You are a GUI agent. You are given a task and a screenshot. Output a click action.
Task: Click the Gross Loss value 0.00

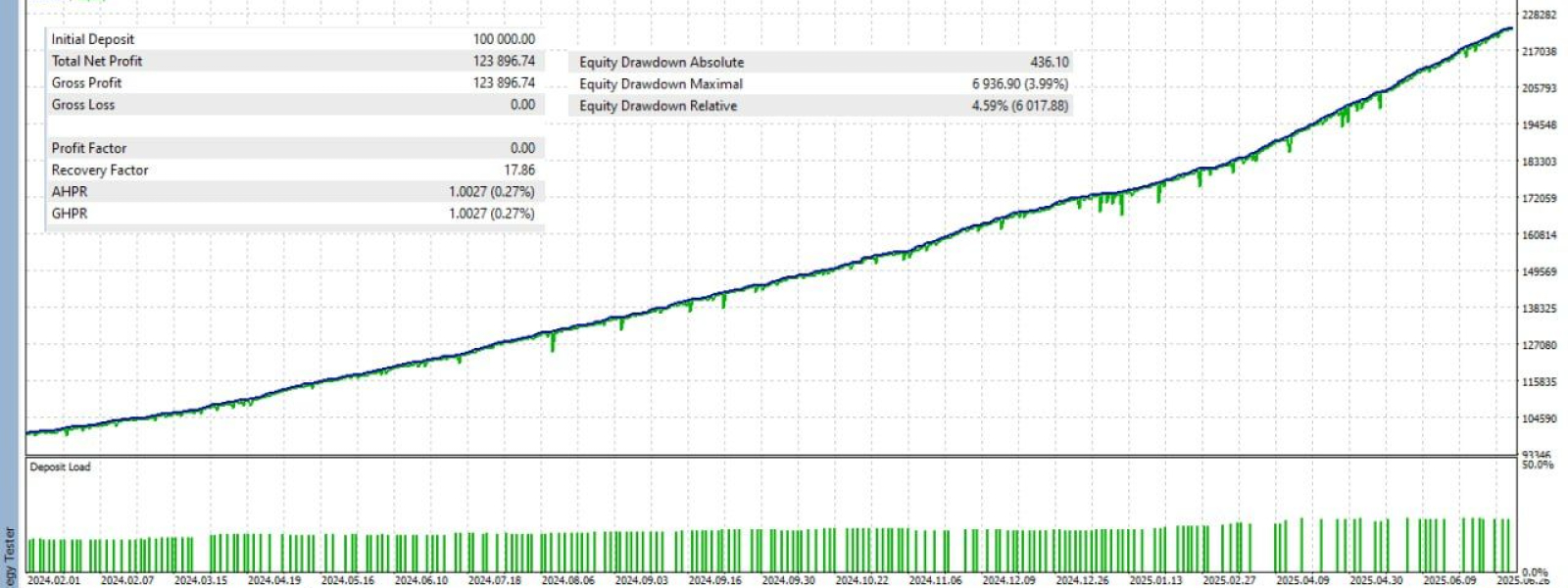pos(522,104)
